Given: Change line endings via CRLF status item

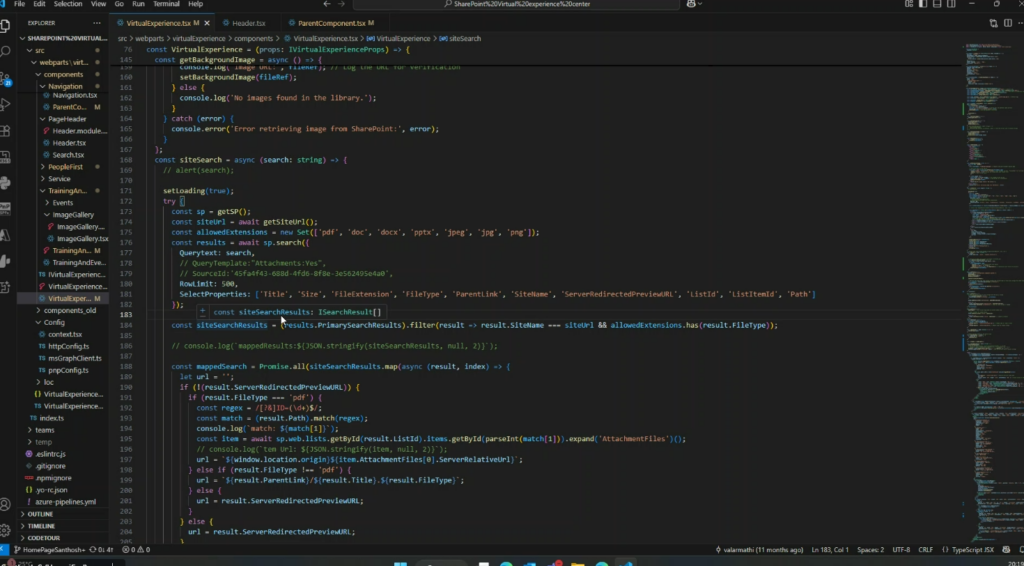Looking at the screenshot, I should pos(925,550).
